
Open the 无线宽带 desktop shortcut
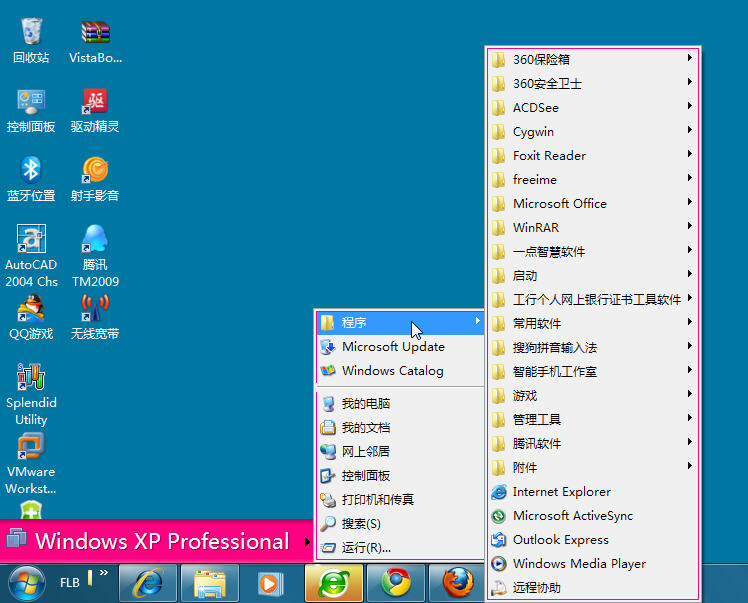[95, 317]
